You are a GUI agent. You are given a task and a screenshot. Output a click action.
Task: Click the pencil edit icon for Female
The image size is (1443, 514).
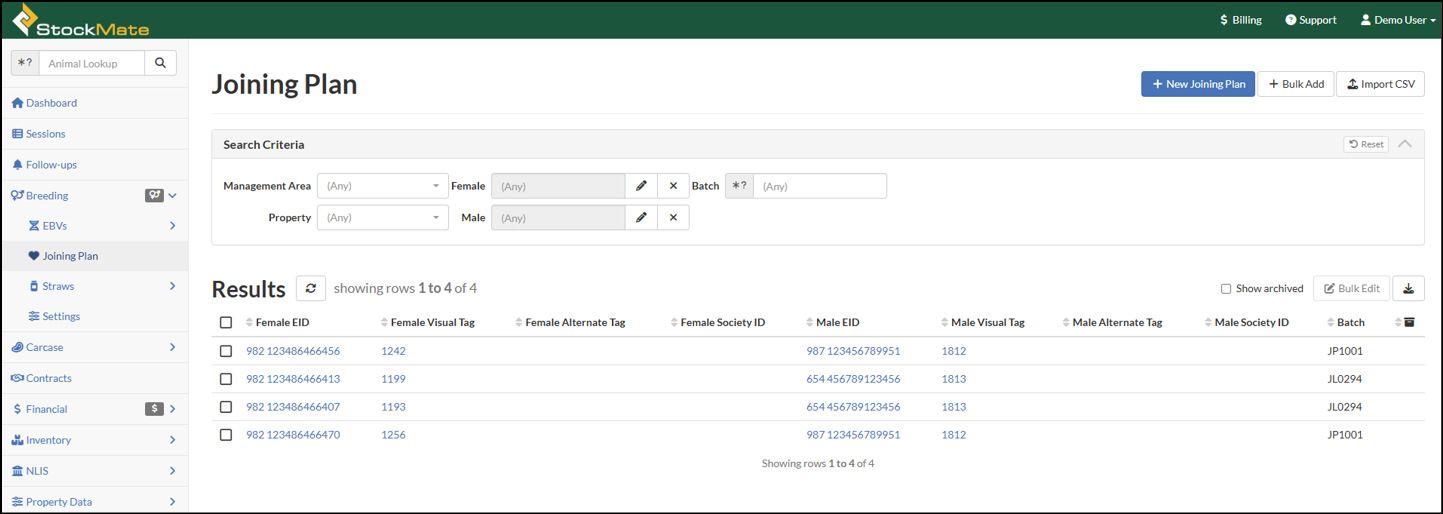click(x=641, y=186)
